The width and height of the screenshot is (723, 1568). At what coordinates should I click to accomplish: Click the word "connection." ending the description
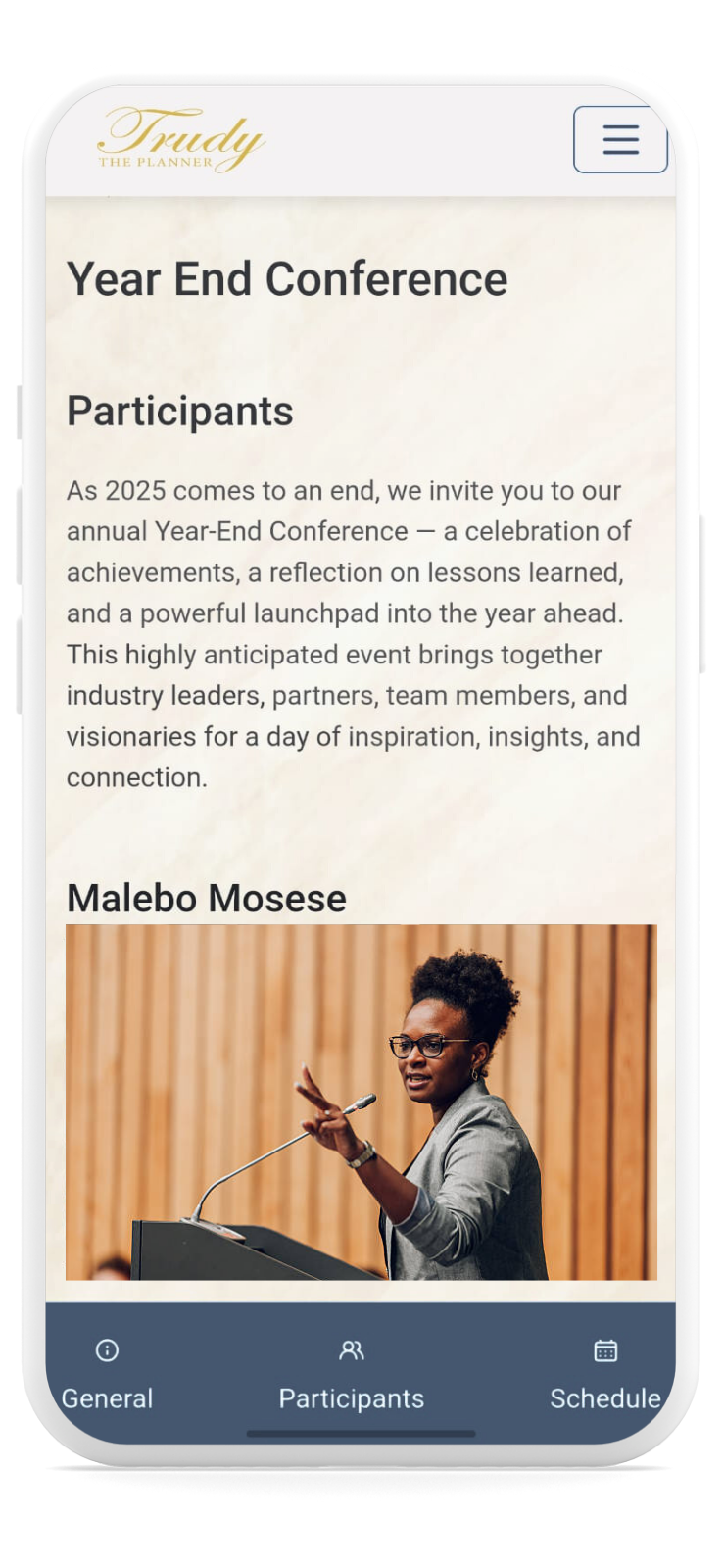137,778
